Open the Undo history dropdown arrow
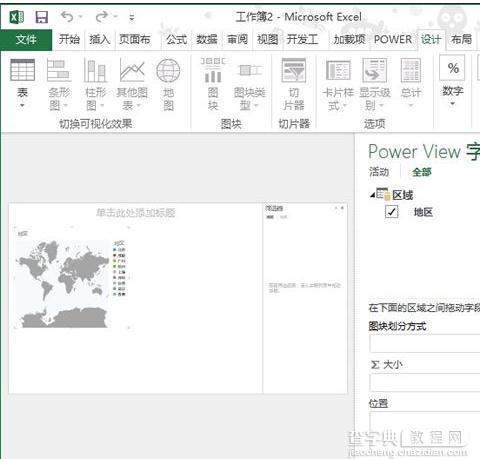This screenshot has width=480, height=459. tap(81, 16)
